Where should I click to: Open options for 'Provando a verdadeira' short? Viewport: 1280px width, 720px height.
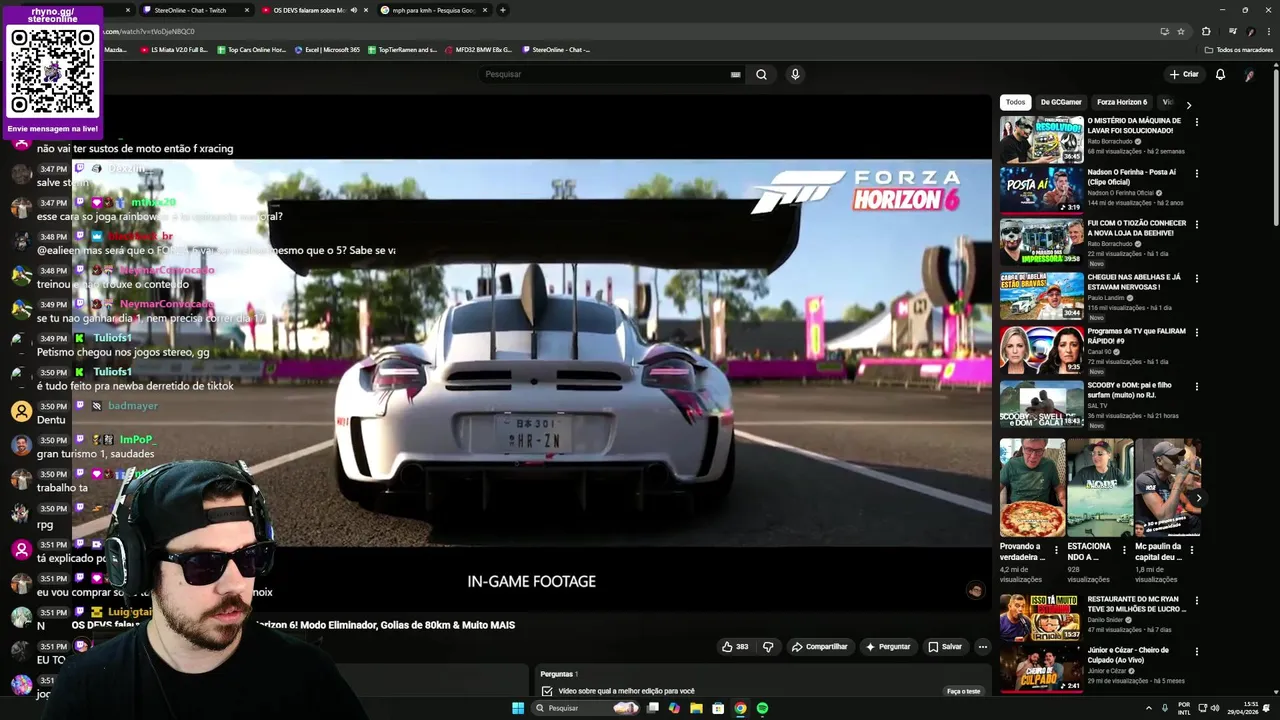[x=1055, y=549]
